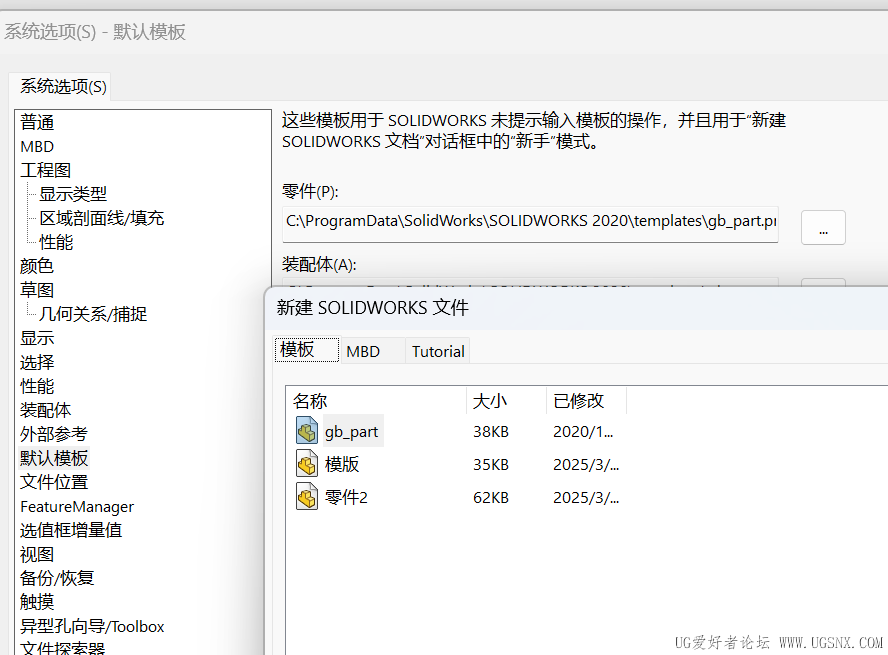
Task: Select 几何关系/捕捉 under 草图
Action: click(x=93, y=314)
